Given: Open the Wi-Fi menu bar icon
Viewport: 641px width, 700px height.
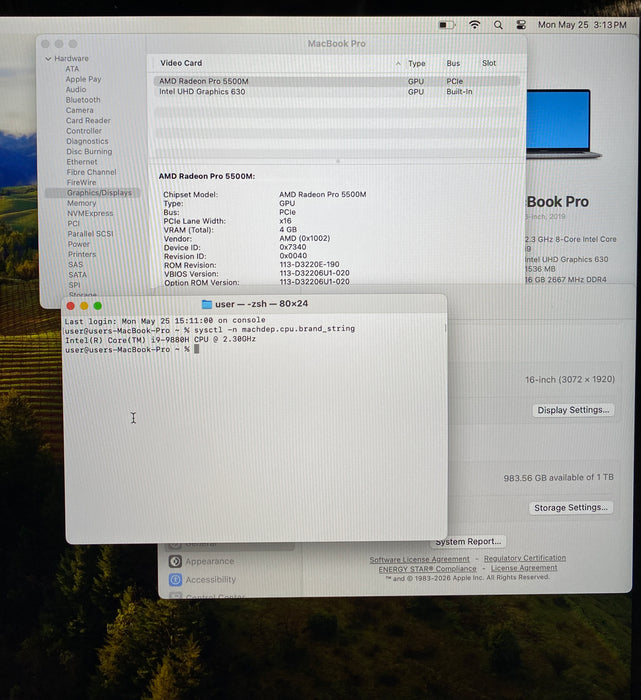Looking at the screenshot, I should point(475,25).
